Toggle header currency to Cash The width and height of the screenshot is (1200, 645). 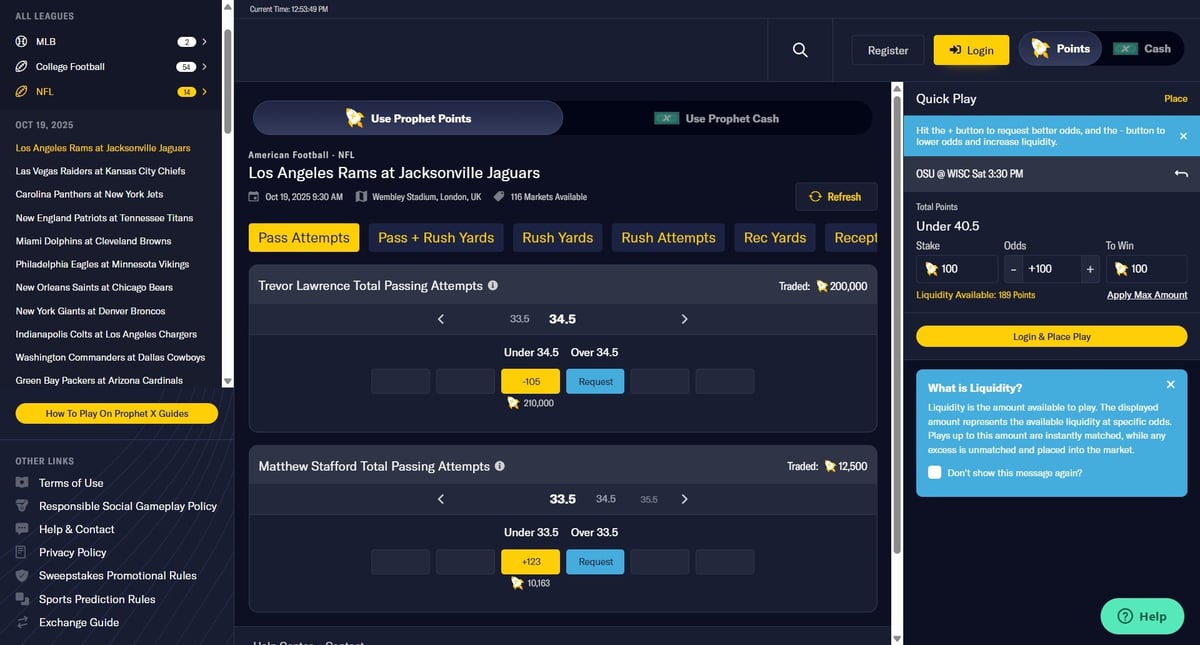(x=1144, y=49)
